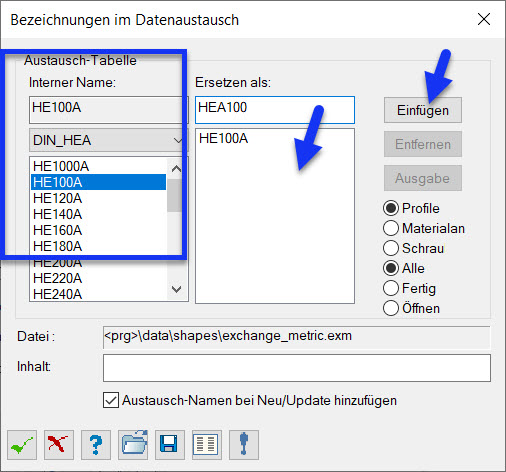Click the Ausgabe button

pos(423,178)
